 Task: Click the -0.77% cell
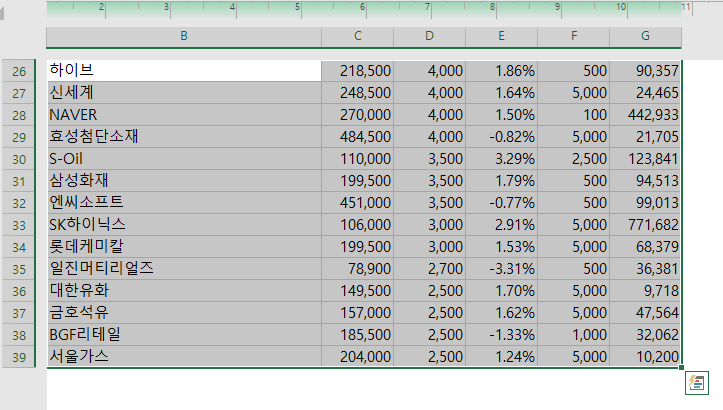(x=501, y=202)
